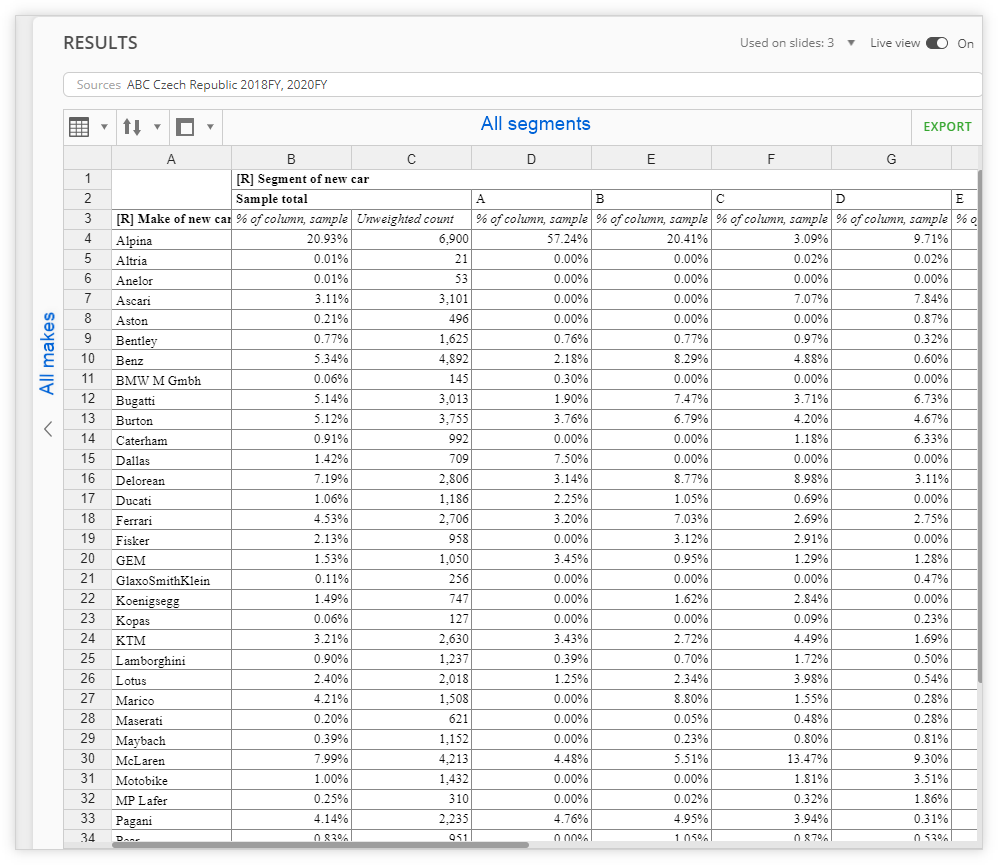Click the freeze panes frame icon
The height and width of the screenshot is (865, 998).
[x=185, y=127]
